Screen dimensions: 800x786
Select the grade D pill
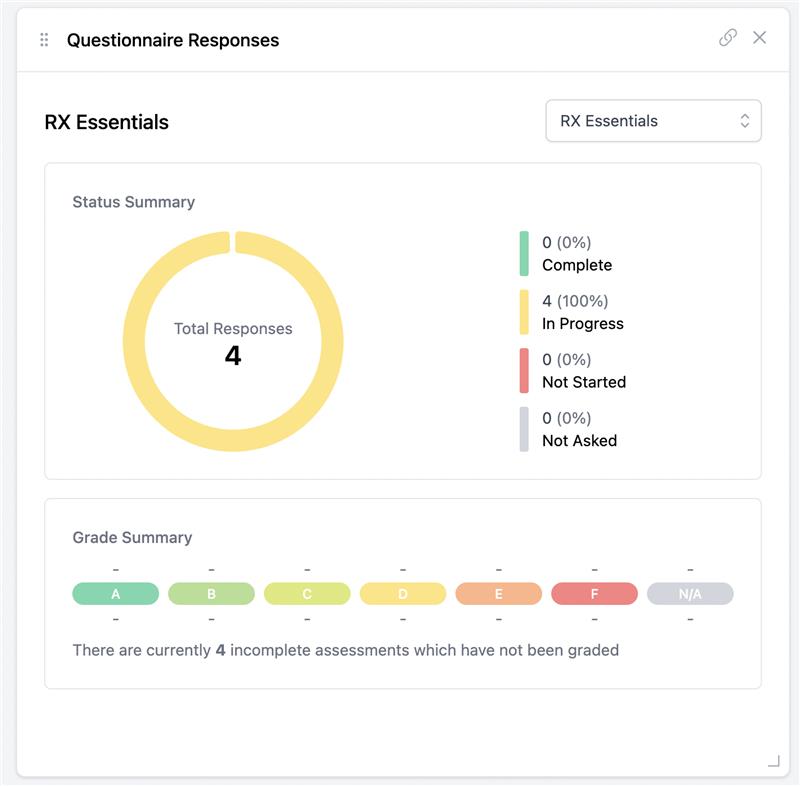point(403,594)
